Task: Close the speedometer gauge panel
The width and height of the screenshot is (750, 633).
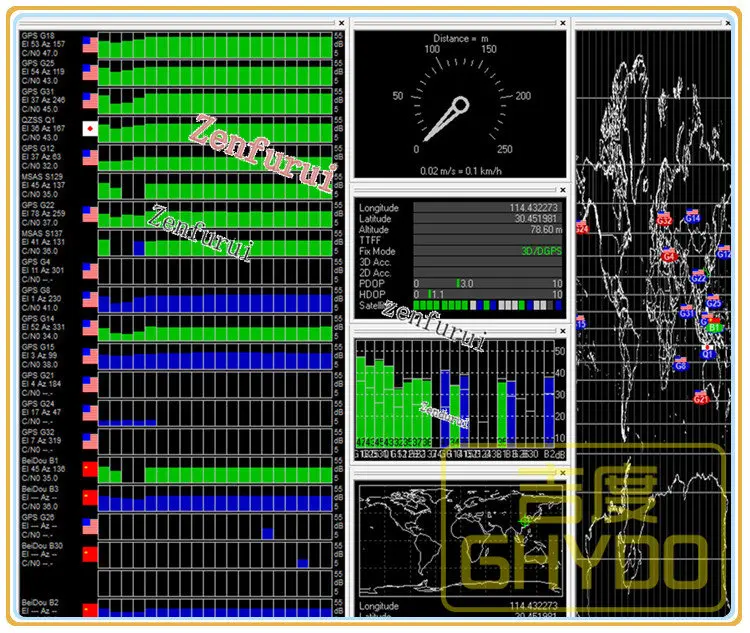Action: (563, 23)
